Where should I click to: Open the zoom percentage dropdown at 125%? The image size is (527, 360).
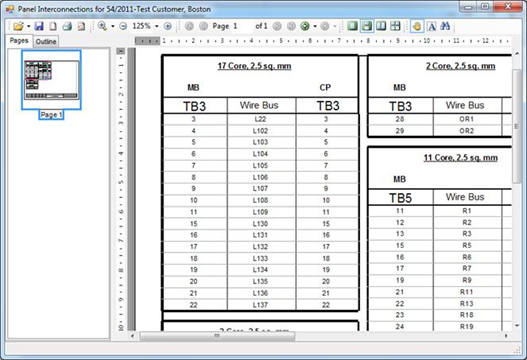(x=157, y=26)
